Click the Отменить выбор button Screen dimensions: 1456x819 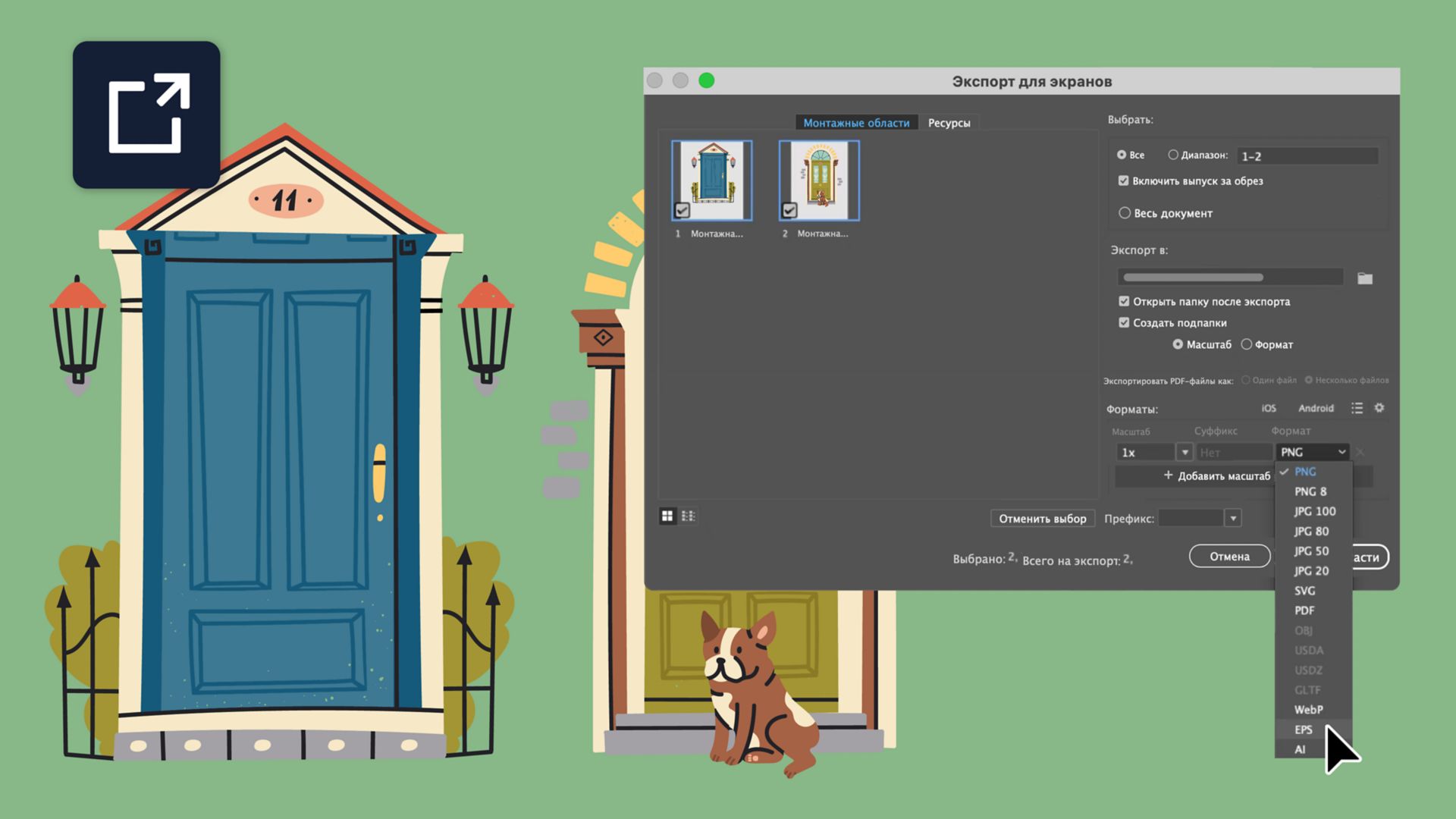coord(1042,519)
